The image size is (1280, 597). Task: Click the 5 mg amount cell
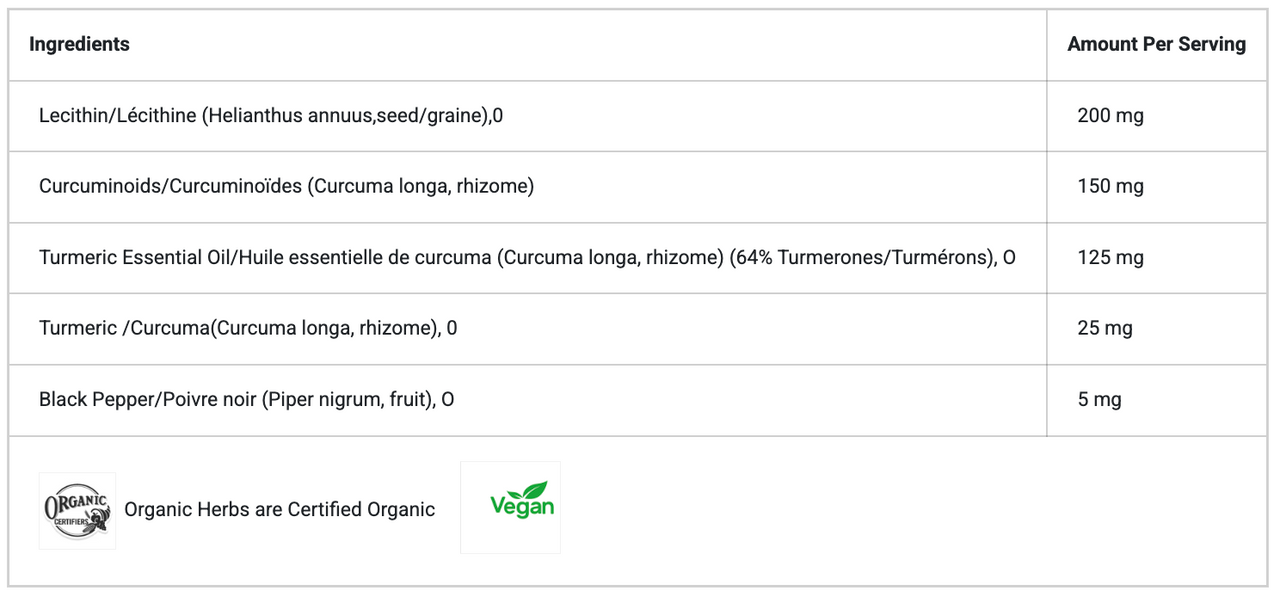click(x=1099, y=400)
